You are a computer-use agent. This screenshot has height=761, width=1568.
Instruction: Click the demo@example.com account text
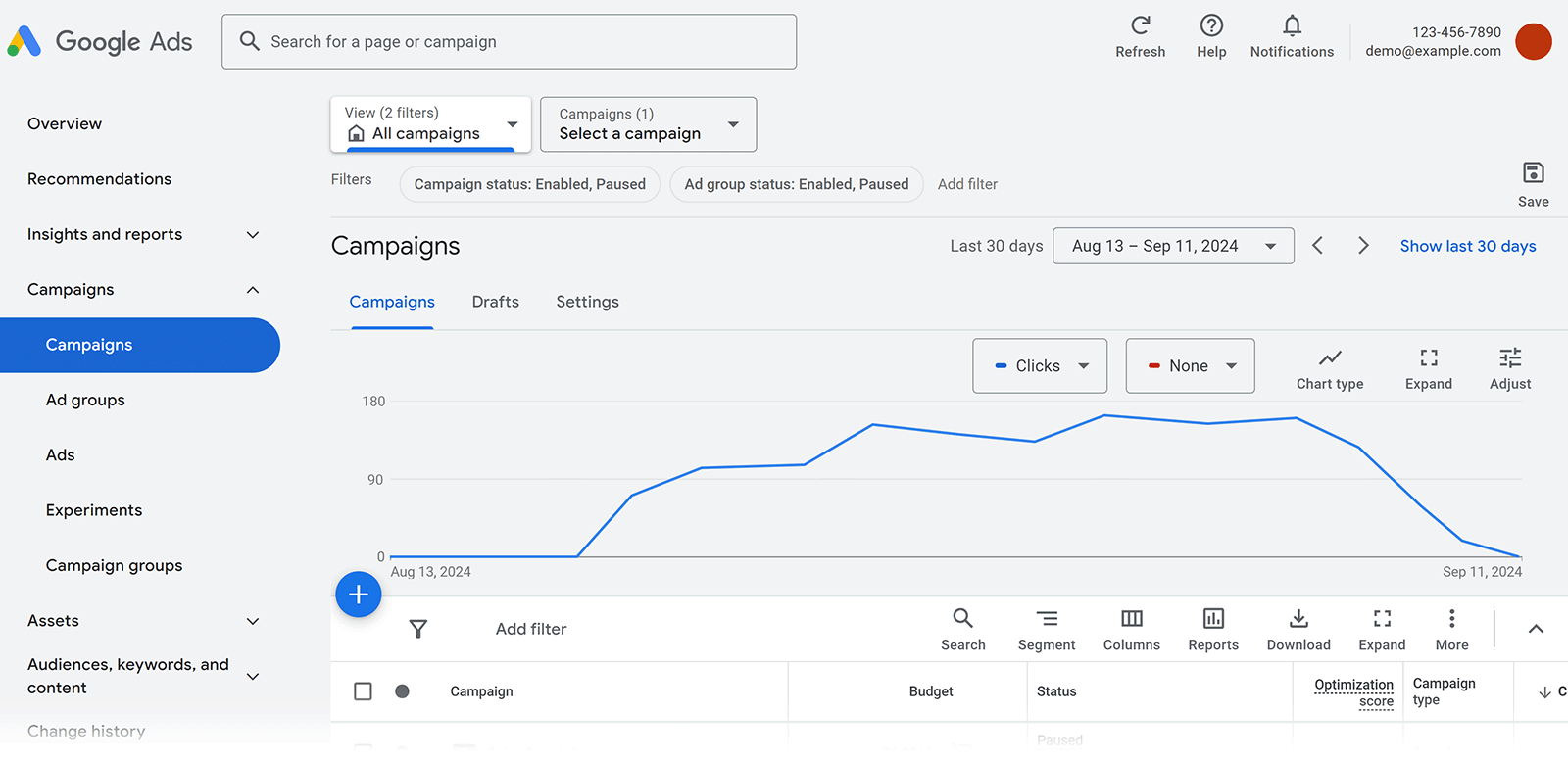(x=1433, y=51)
